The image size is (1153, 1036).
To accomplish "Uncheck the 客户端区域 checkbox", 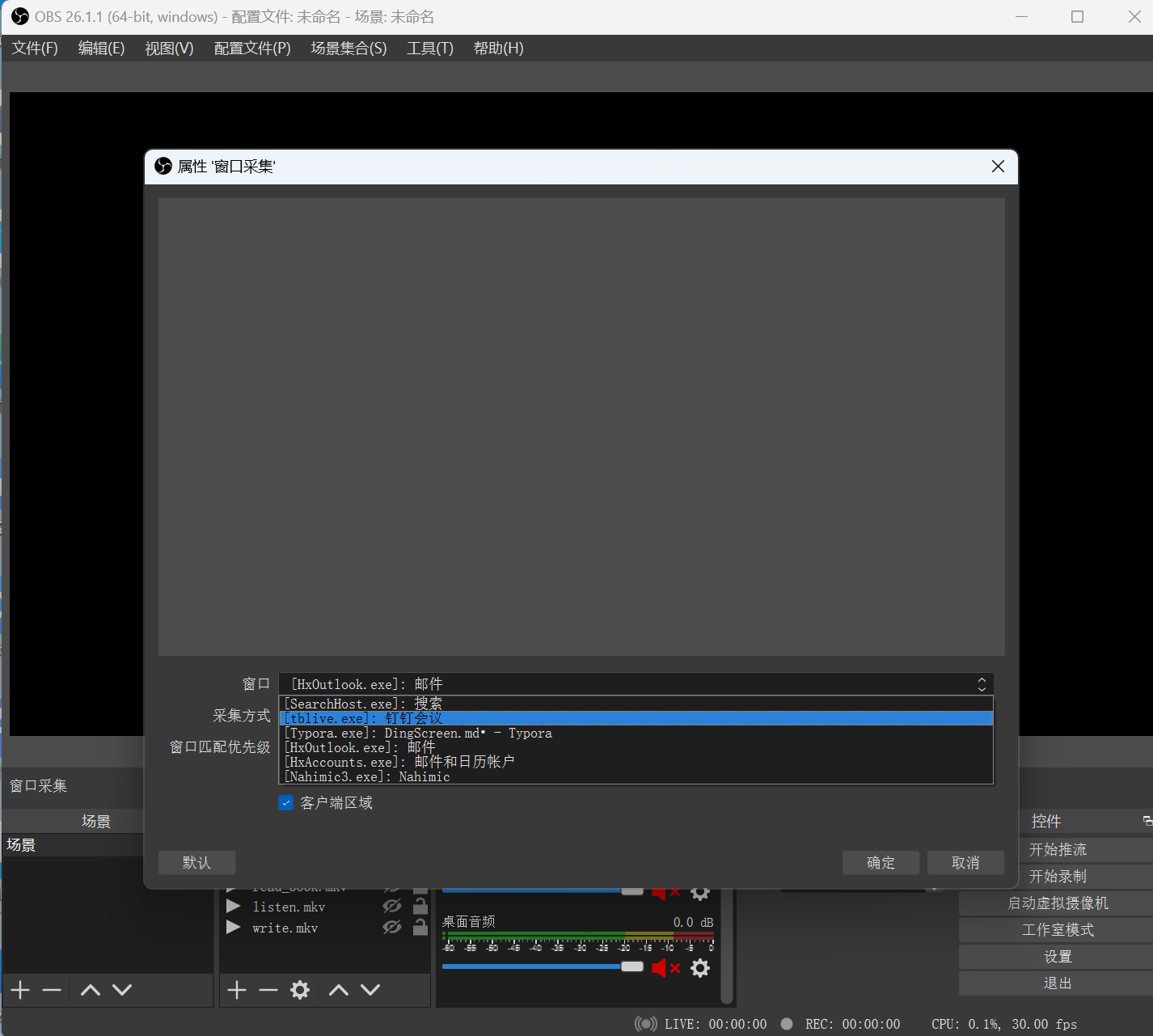I will pos(285,803).
